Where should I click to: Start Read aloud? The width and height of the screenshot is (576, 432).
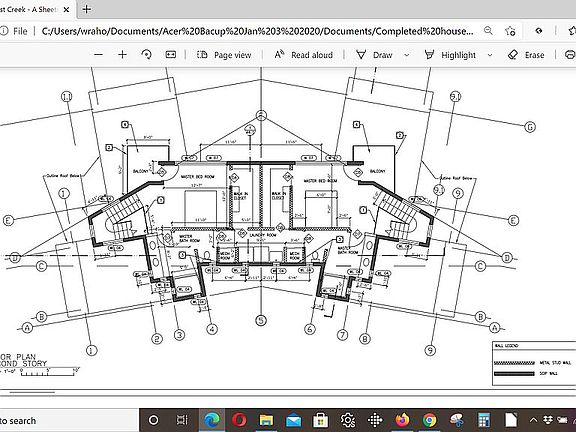point(303,55)
